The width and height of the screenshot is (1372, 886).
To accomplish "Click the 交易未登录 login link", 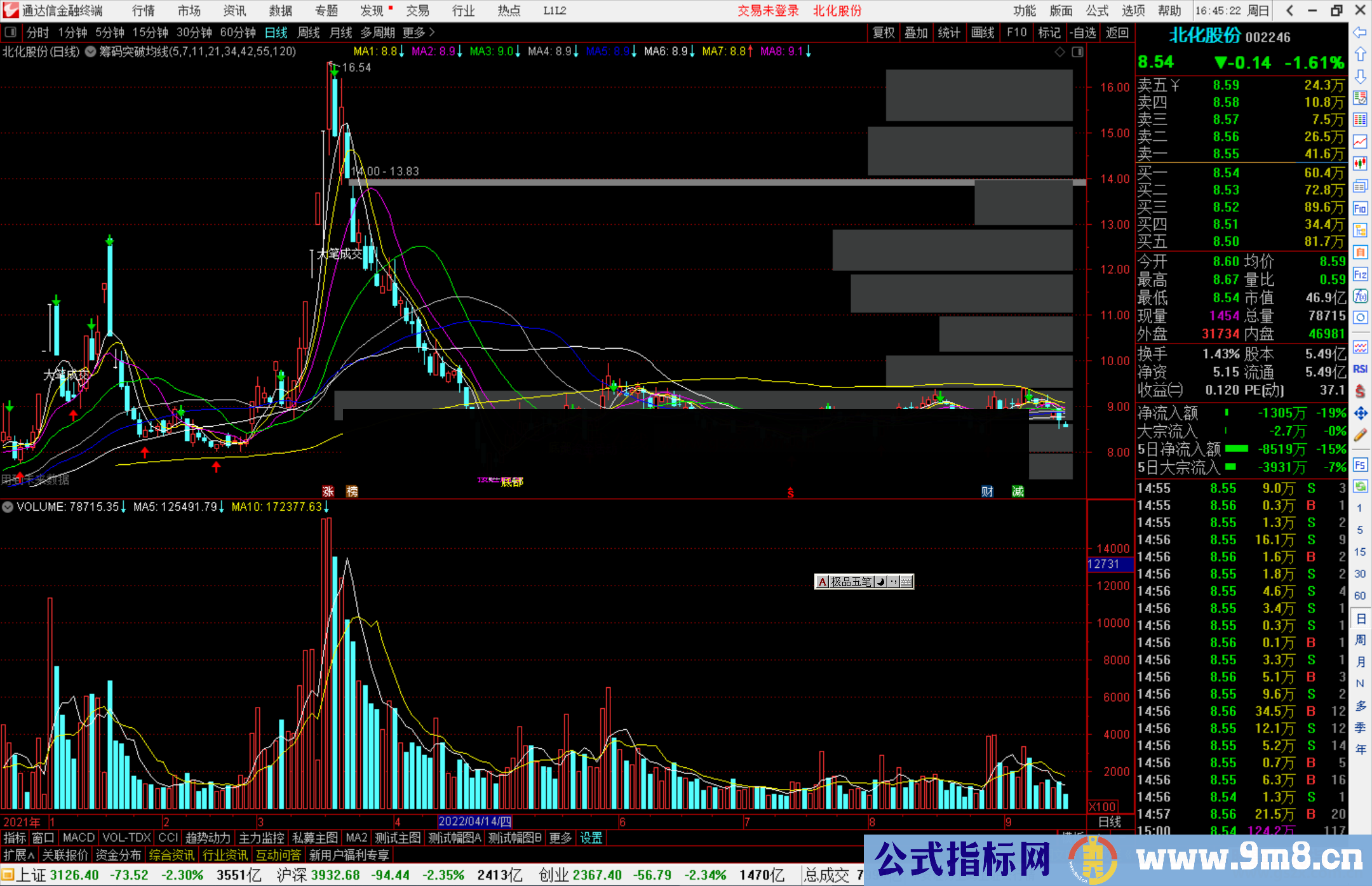I will click(x=767, y=10).
